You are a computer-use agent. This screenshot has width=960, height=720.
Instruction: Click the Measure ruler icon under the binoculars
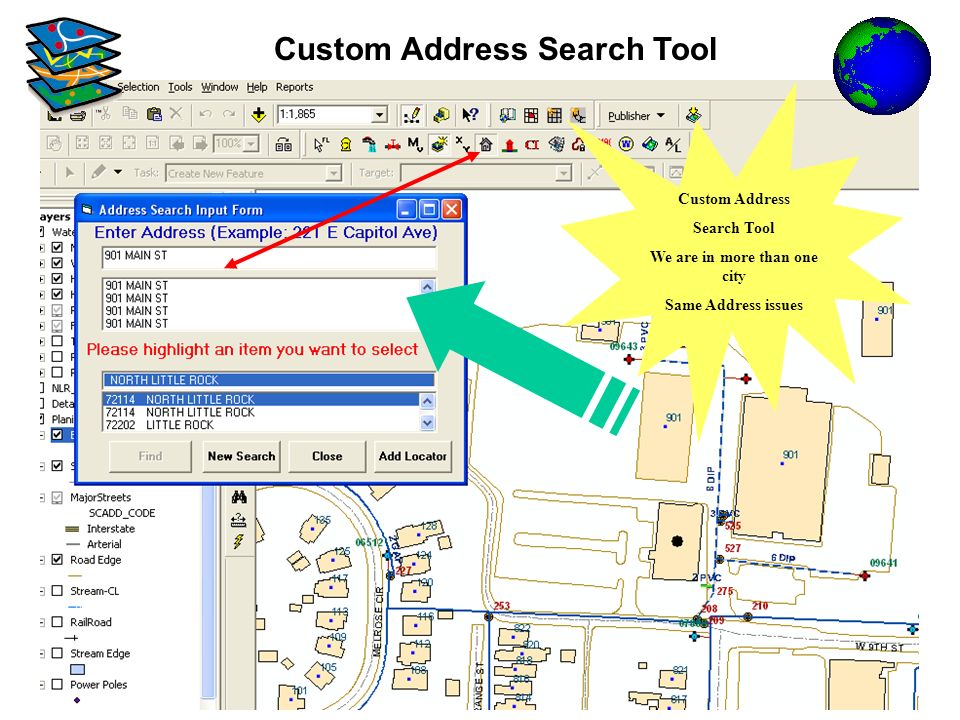click(238, 520)
